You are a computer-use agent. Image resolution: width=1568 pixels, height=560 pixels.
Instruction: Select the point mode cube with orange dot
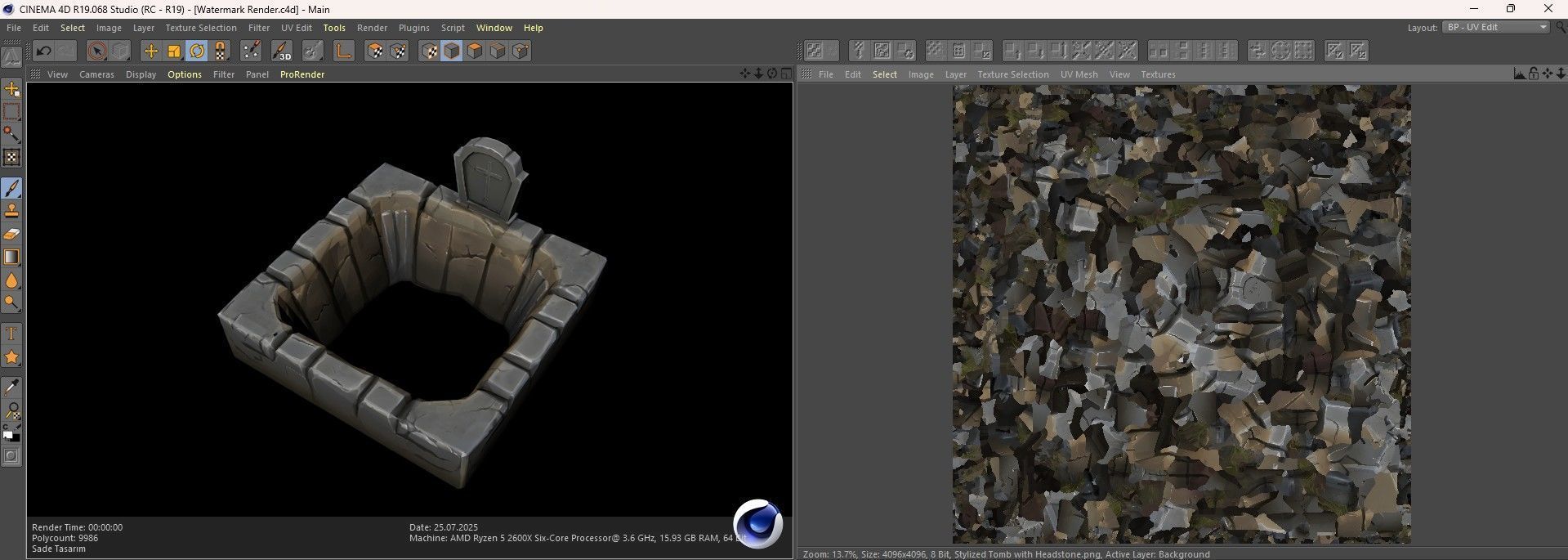[520, 51]
